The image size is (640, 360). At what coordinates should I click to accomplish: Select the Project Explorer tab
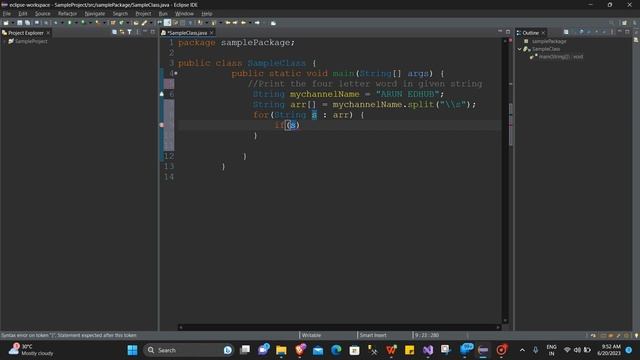click(x=25, y=33)
